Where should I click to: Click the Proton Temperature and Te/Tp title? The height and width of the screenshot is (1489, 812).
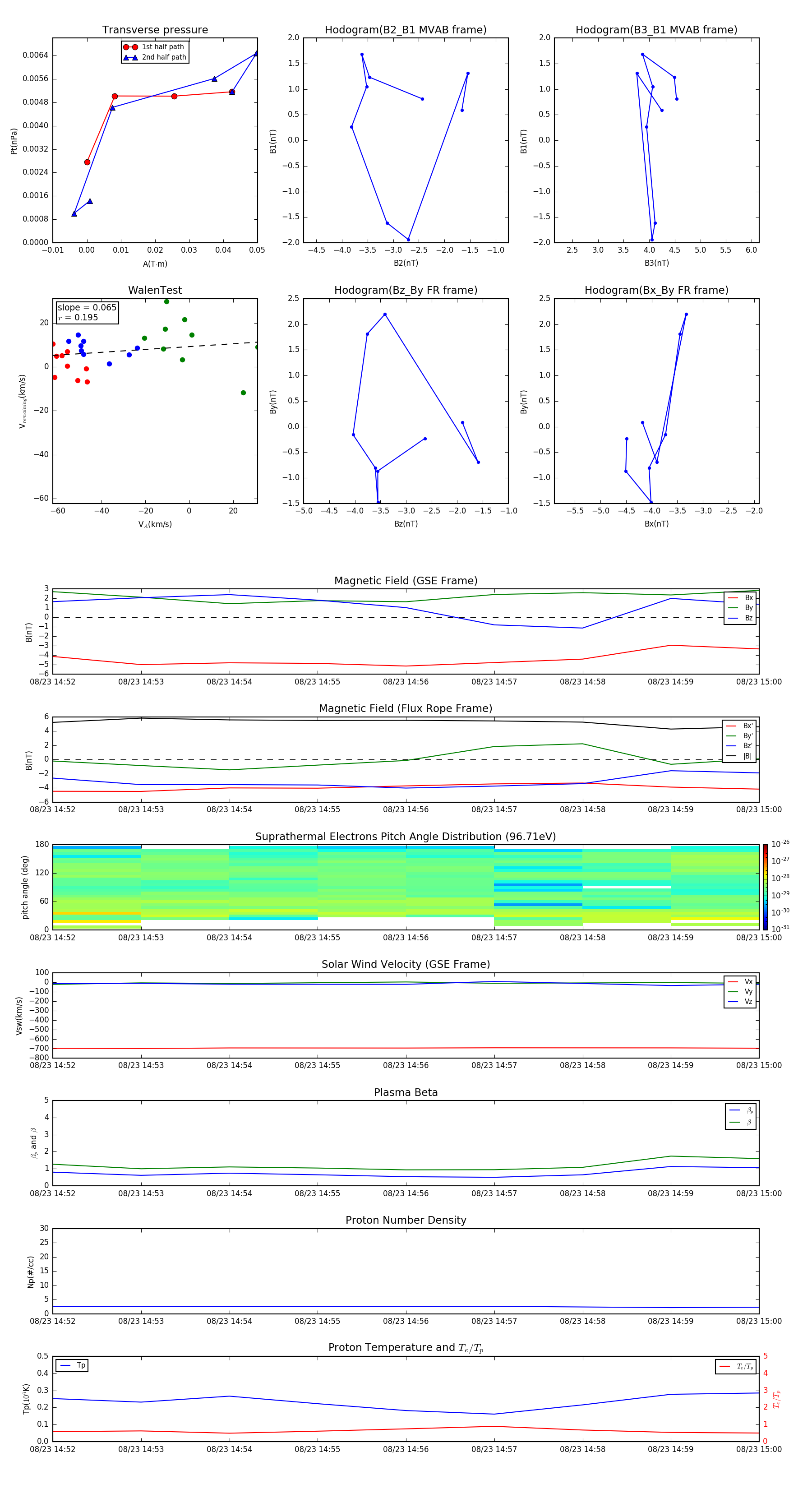(x=406, y=1347)
